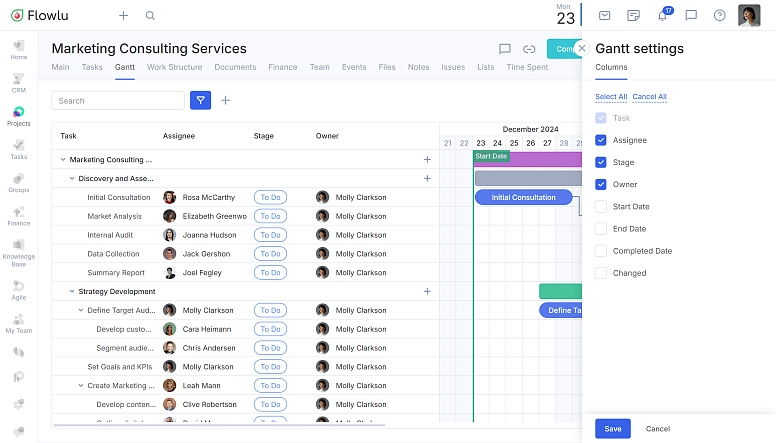Open the mail inbox icon
Image resolution: width=776 pixels, height=443 pixels.
click(604, 15)
